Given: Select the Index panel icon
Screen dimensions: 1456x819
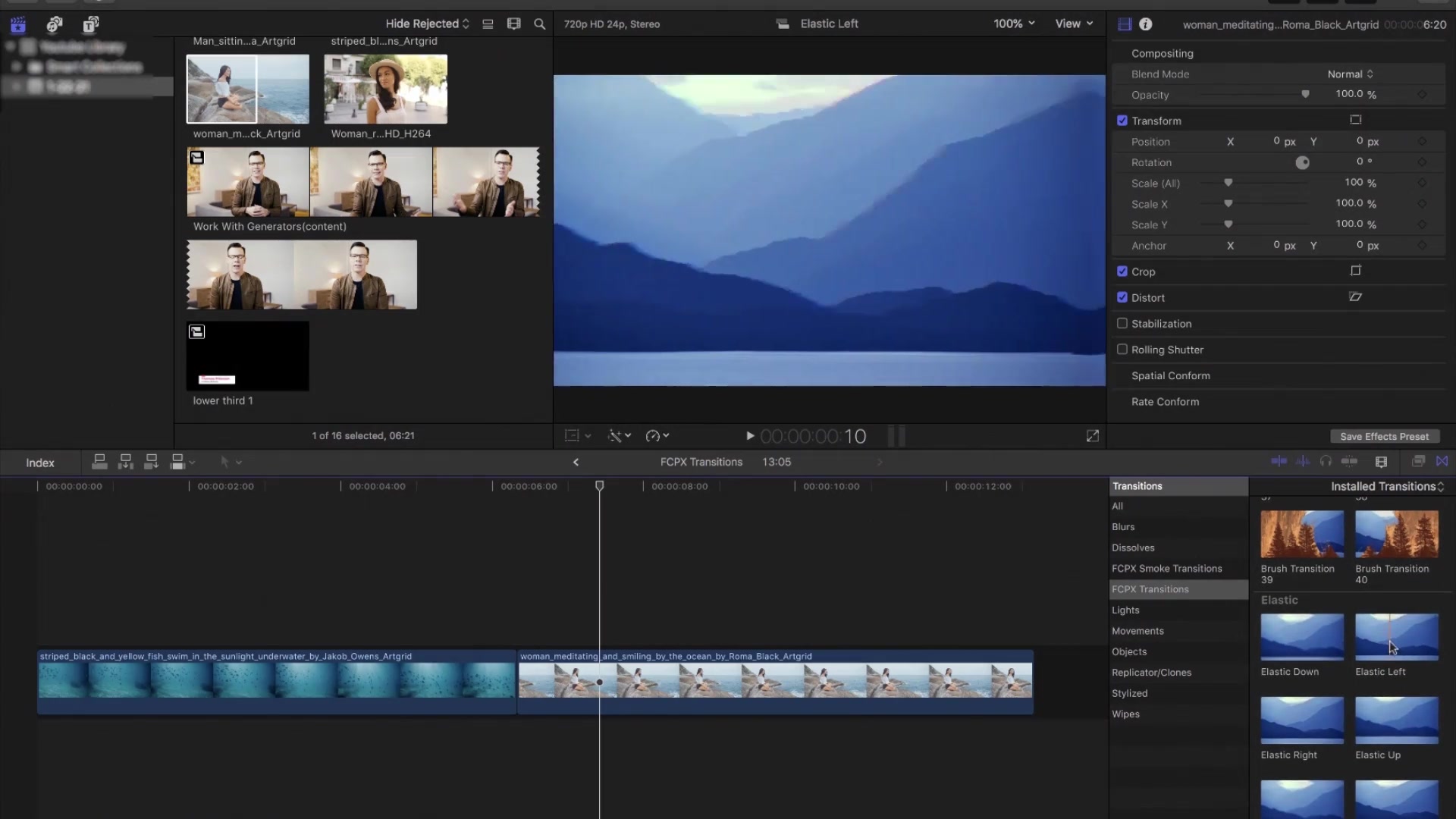Looking at the screenshot, I should point(40,461).
